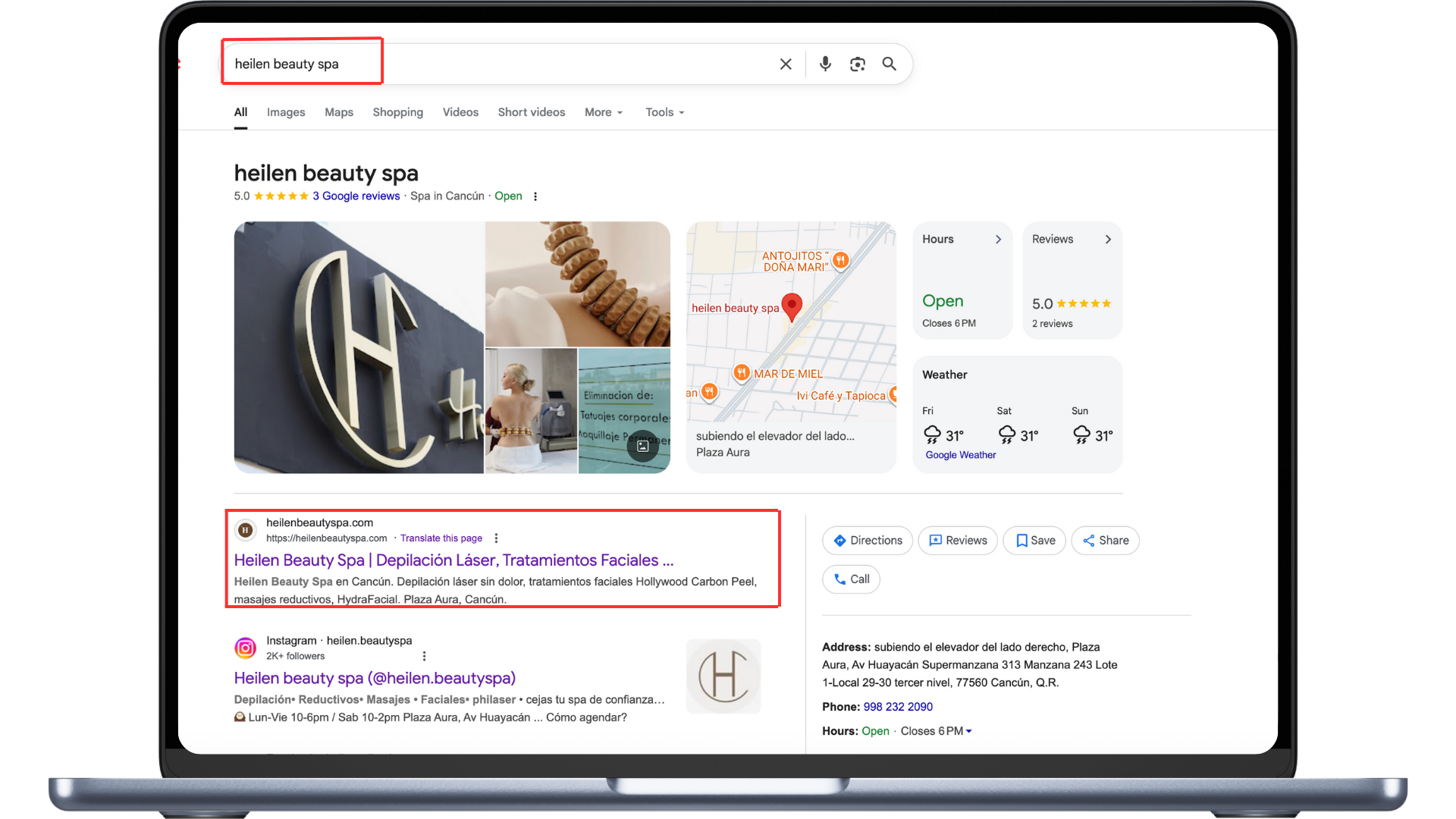
Task: Switch to the Images tab
Action: 285,111
